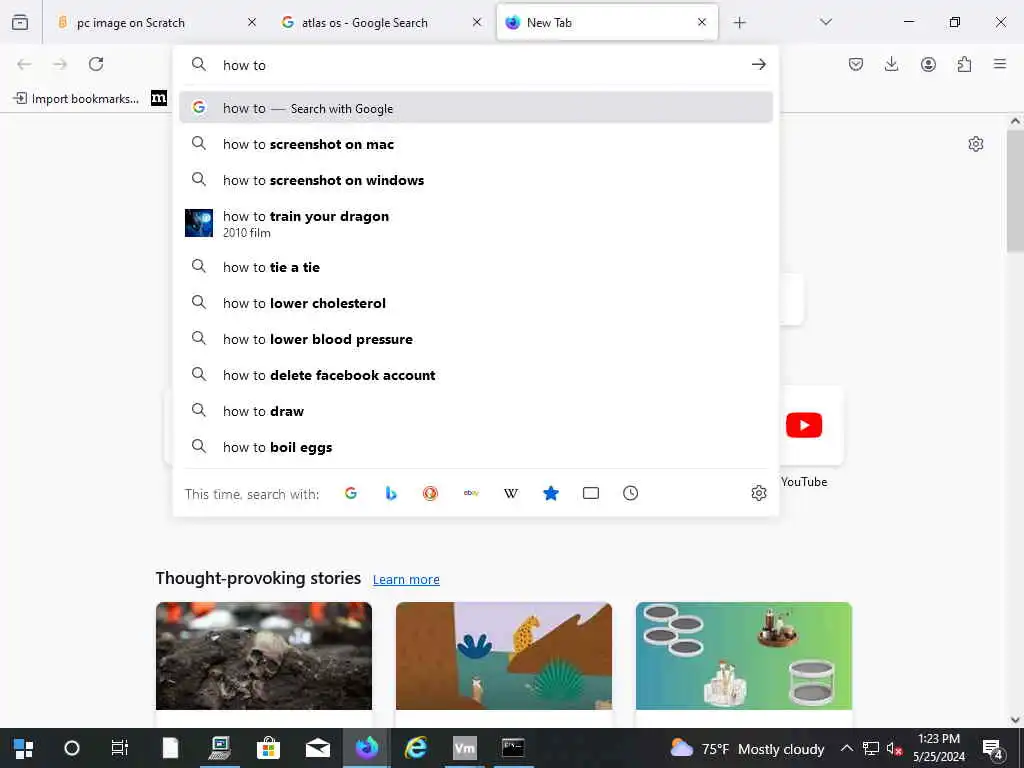Select 'how to screenshot on mac' suggestion
The image size is (1024, 768).
[x=476, y=144]
